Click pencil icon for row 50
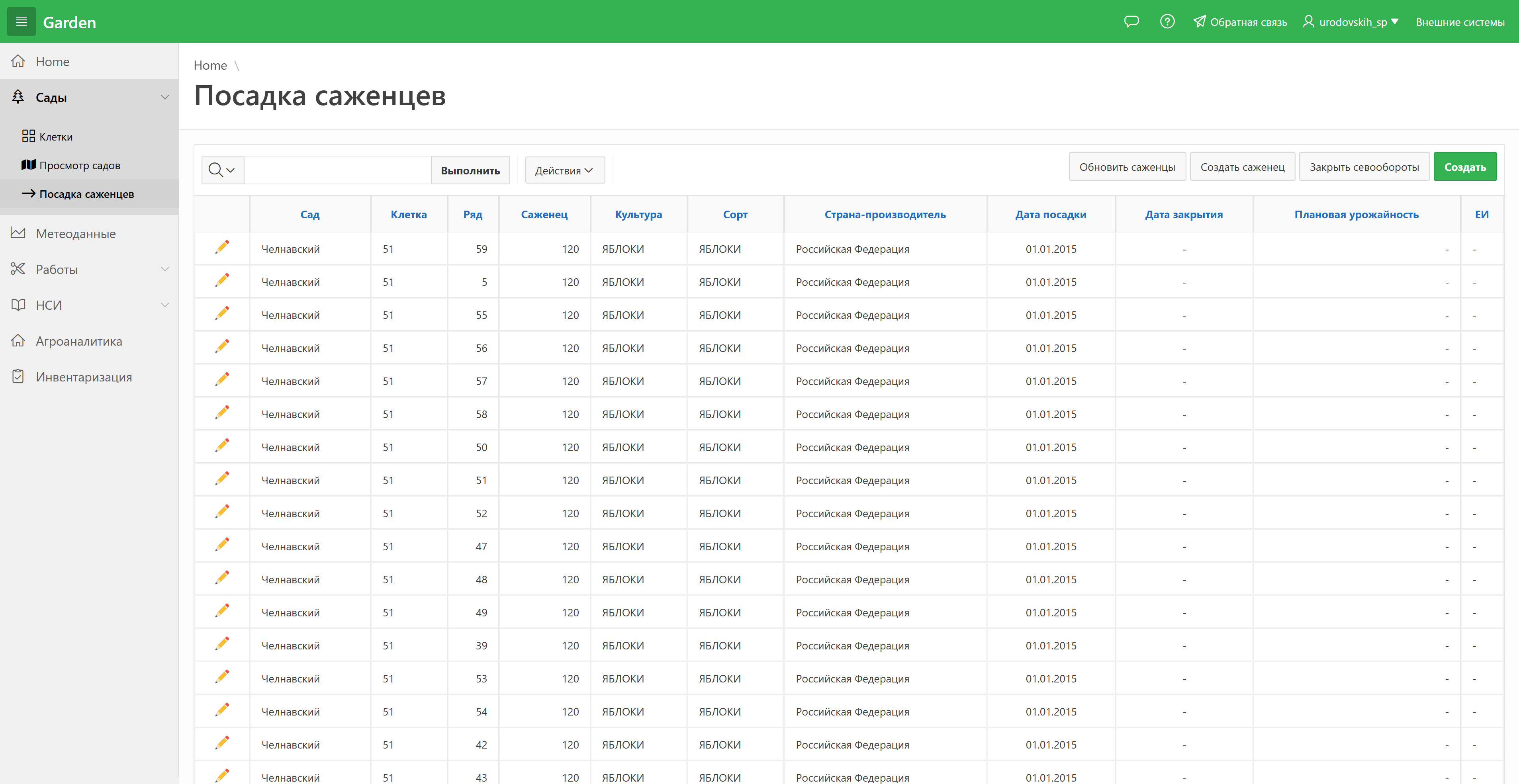The width and height of the screenshot is (1519, 784). pyautogui.click(x=222, y=446)
